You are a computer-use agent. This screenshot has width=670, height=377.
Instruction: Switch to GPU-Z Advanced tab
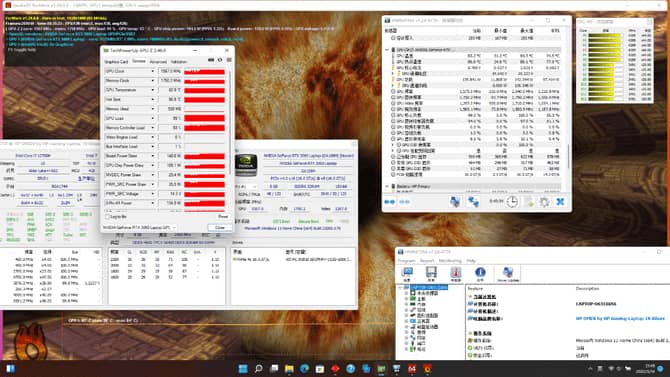pos(158,62)
